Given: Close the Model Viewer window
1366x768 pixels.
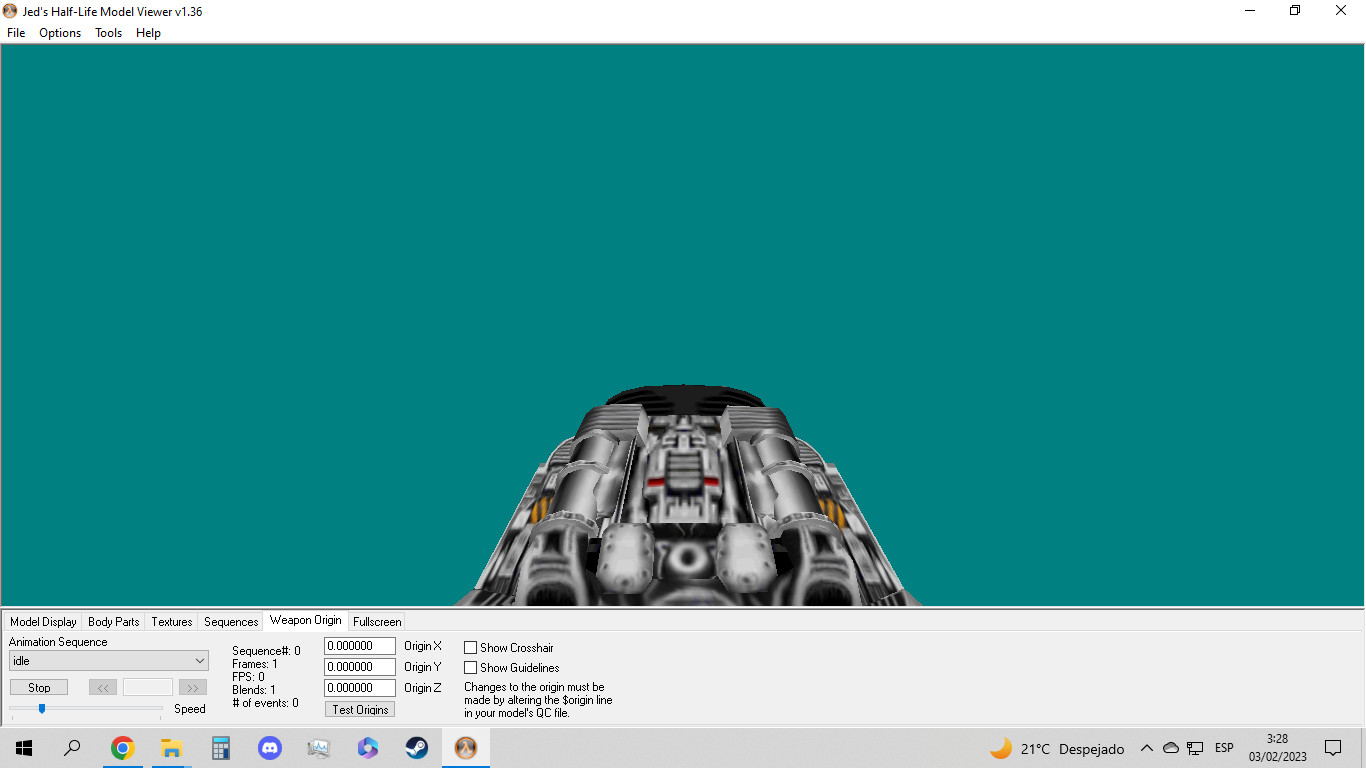Looking at the screenshot, I should coord(1341,11).
